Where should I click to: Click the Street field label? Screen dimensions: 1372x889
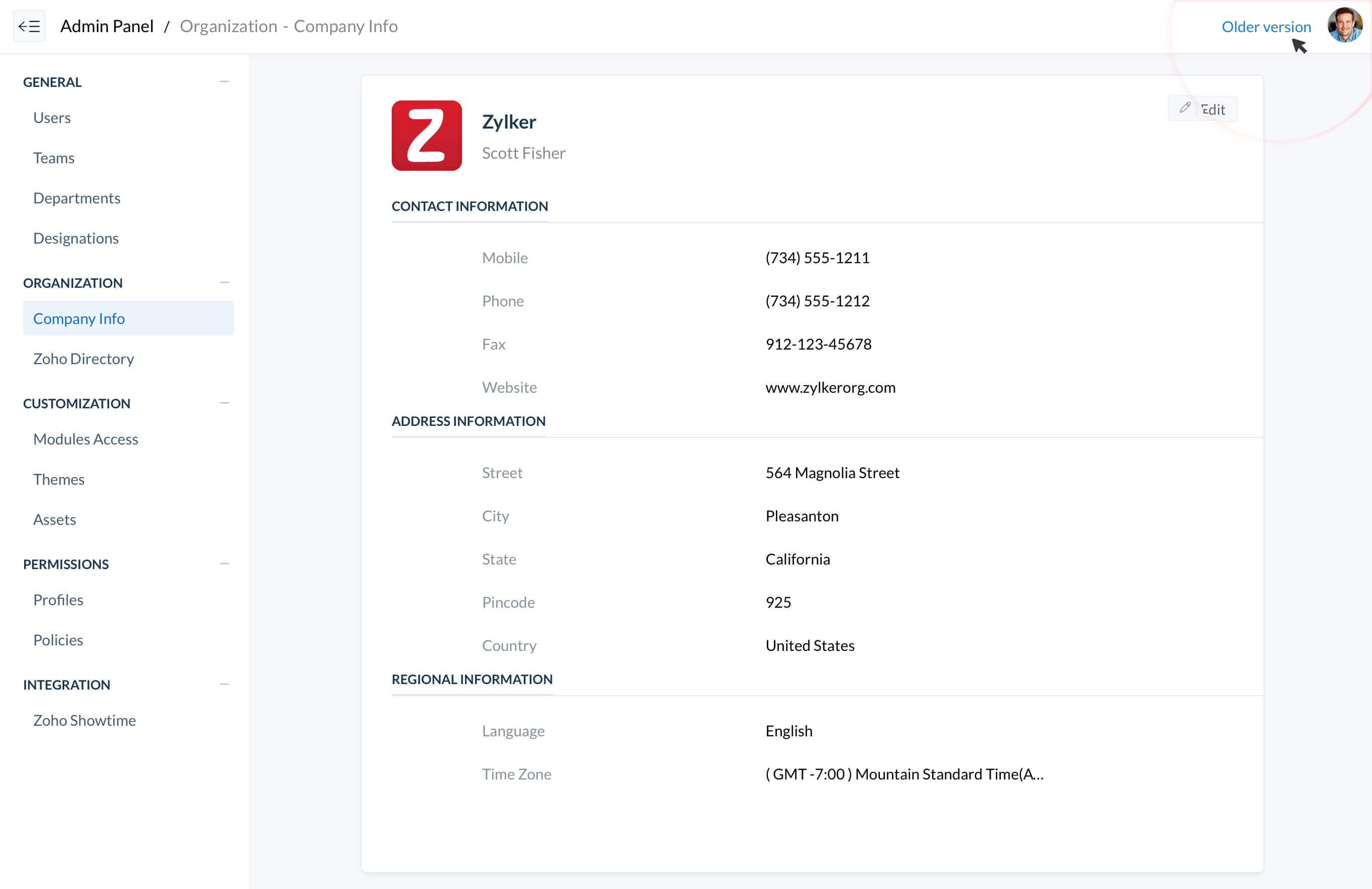point(502,473)
